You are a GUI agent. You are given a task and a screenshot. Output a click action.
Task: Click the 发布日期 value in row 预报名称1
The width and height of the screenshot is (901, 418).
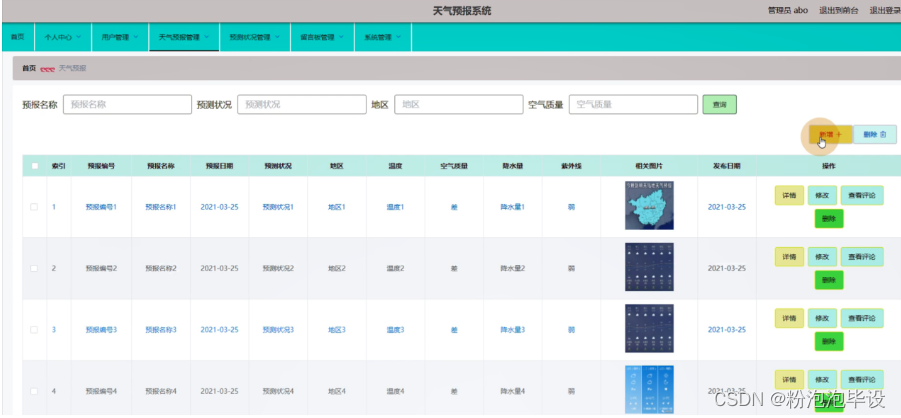pos(727,207)
